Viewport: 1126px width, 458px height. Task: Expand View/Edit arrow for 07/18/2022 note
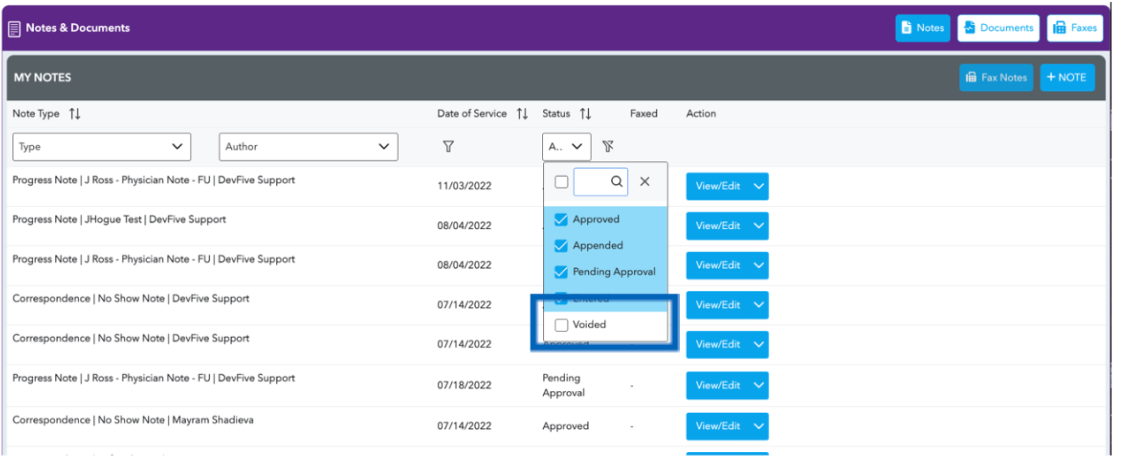760,385
